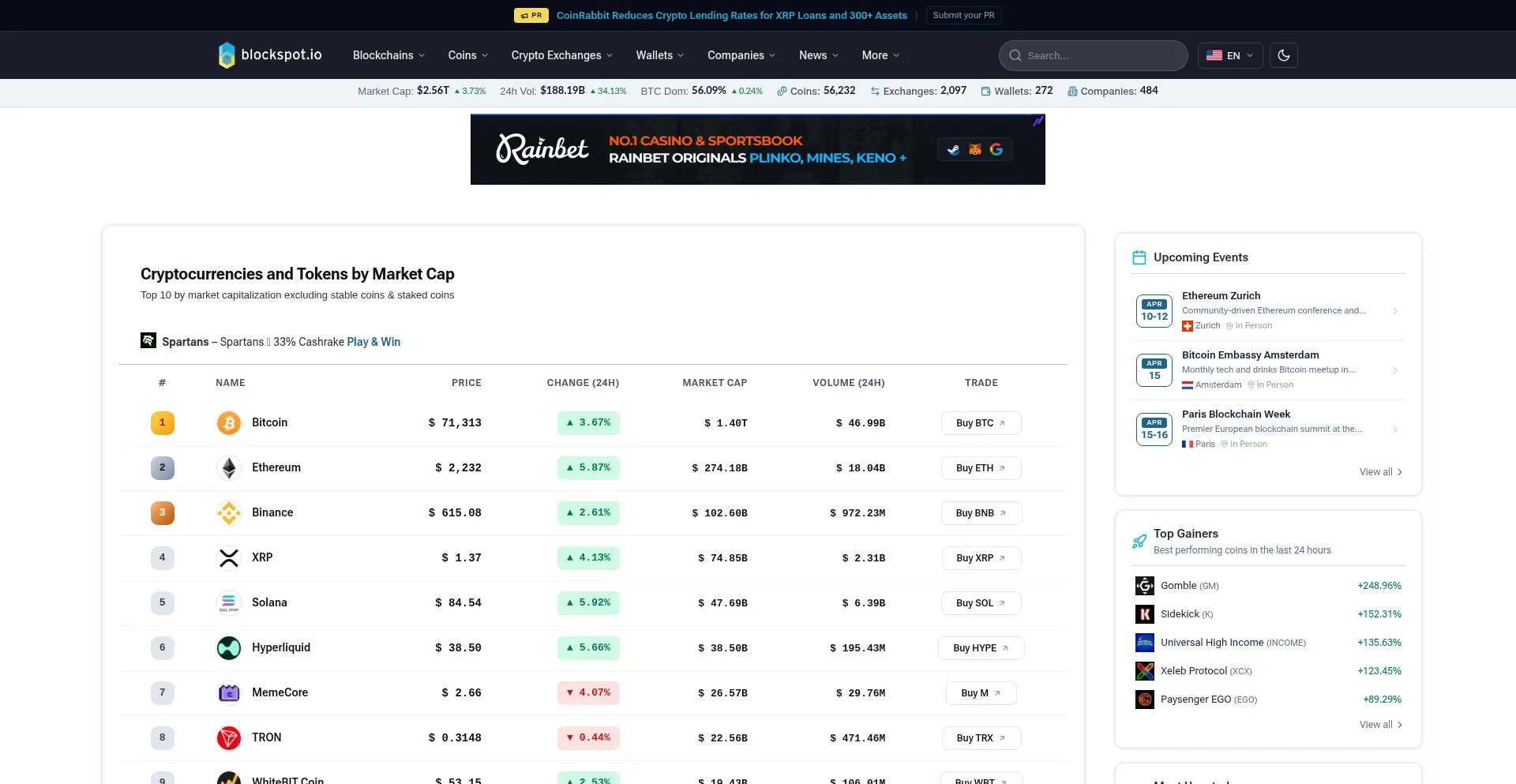1516x784 pixels.
Task: Open the EN language dropdown
Action: 1230,55
